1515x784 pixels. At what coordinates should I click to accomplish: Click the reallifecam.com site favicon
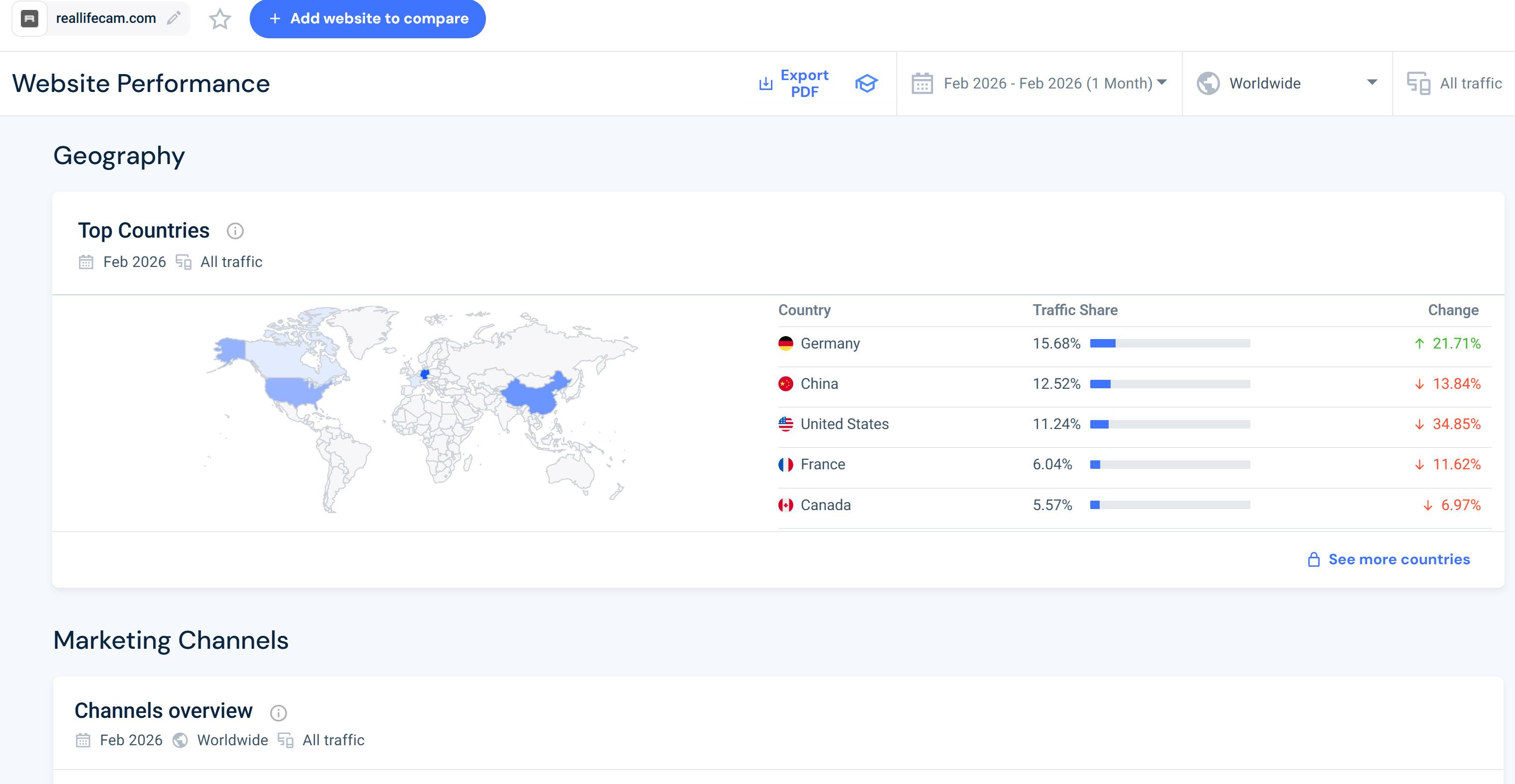[x=29, y=19]
